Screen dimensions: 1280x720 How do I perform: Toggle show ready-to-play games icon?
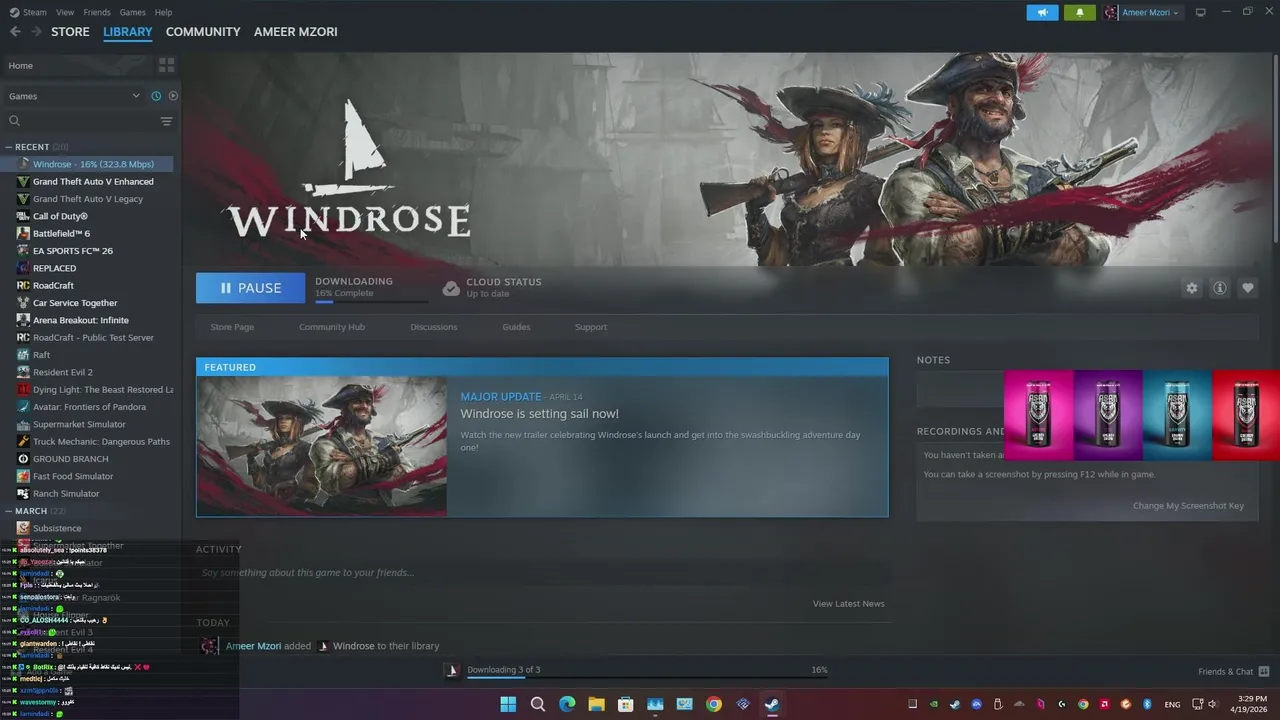pos(173,96)
